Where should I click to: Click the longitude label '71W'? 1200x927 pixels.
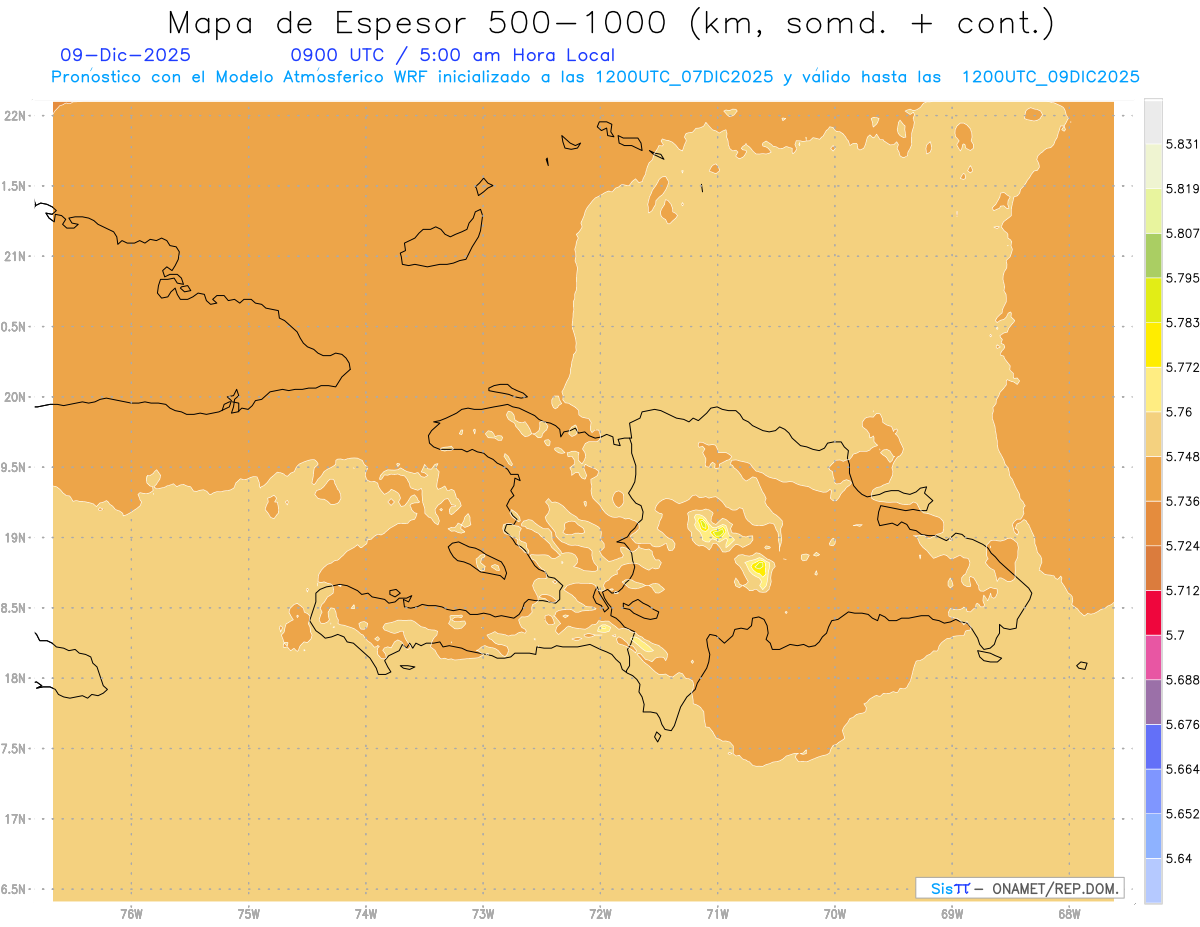coord(717,913)
